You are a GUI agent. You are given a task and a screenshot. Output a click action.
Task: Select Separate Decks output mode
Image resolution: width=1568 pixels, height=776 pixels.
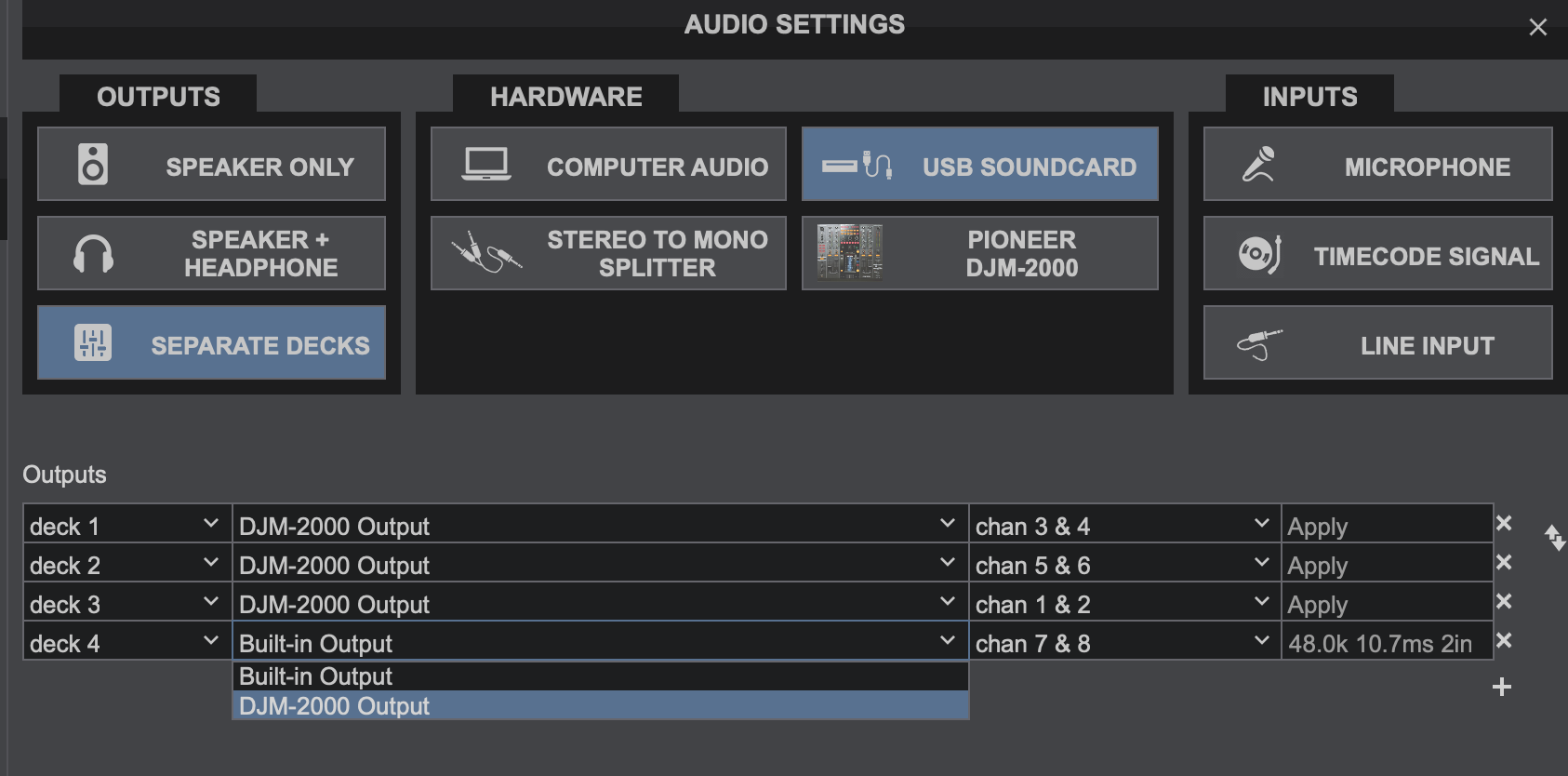[x=211, y=342]
